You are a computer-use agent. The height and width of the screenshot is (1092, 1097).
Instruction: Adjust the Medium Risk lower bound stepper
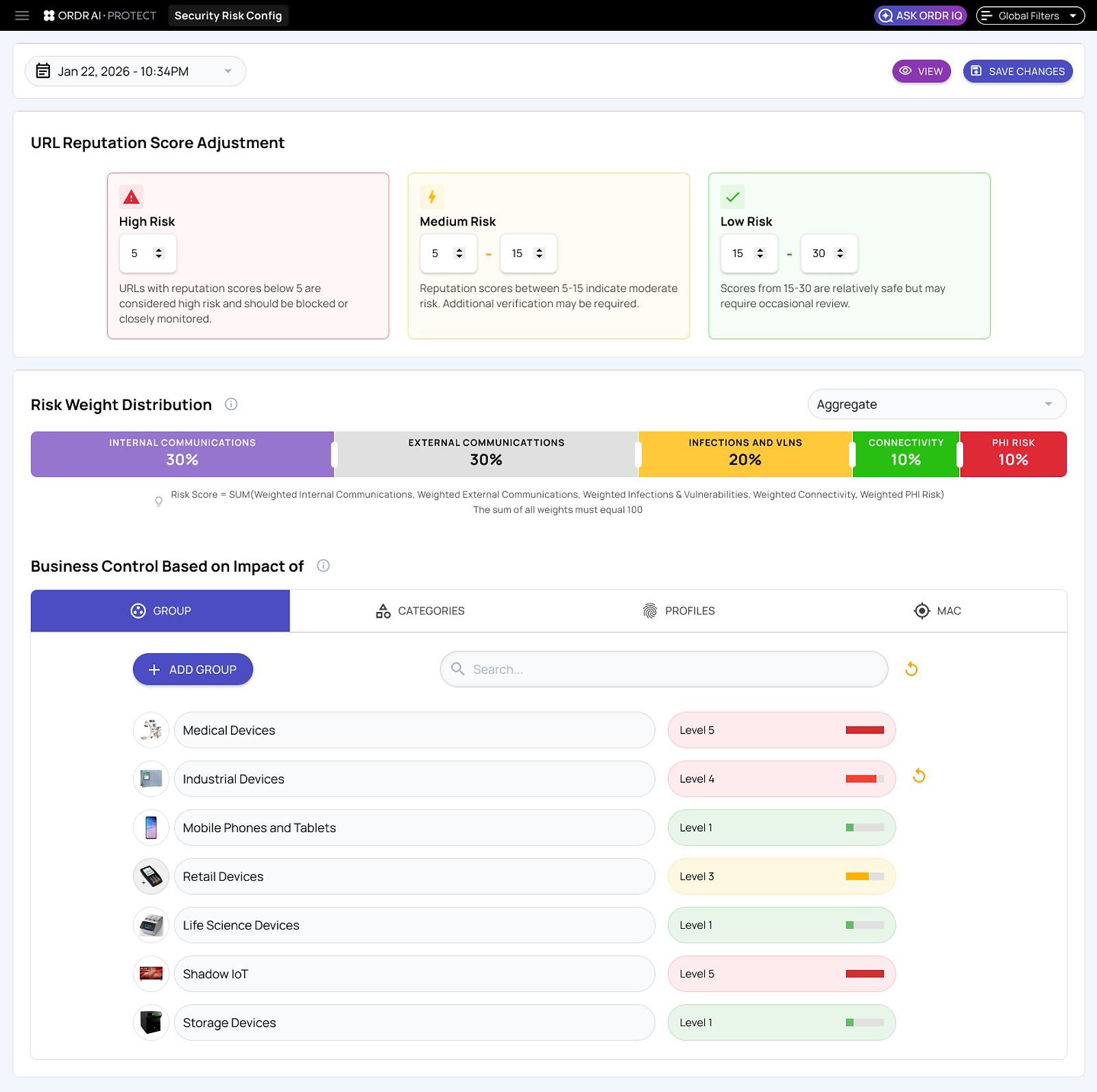(459, 254)
